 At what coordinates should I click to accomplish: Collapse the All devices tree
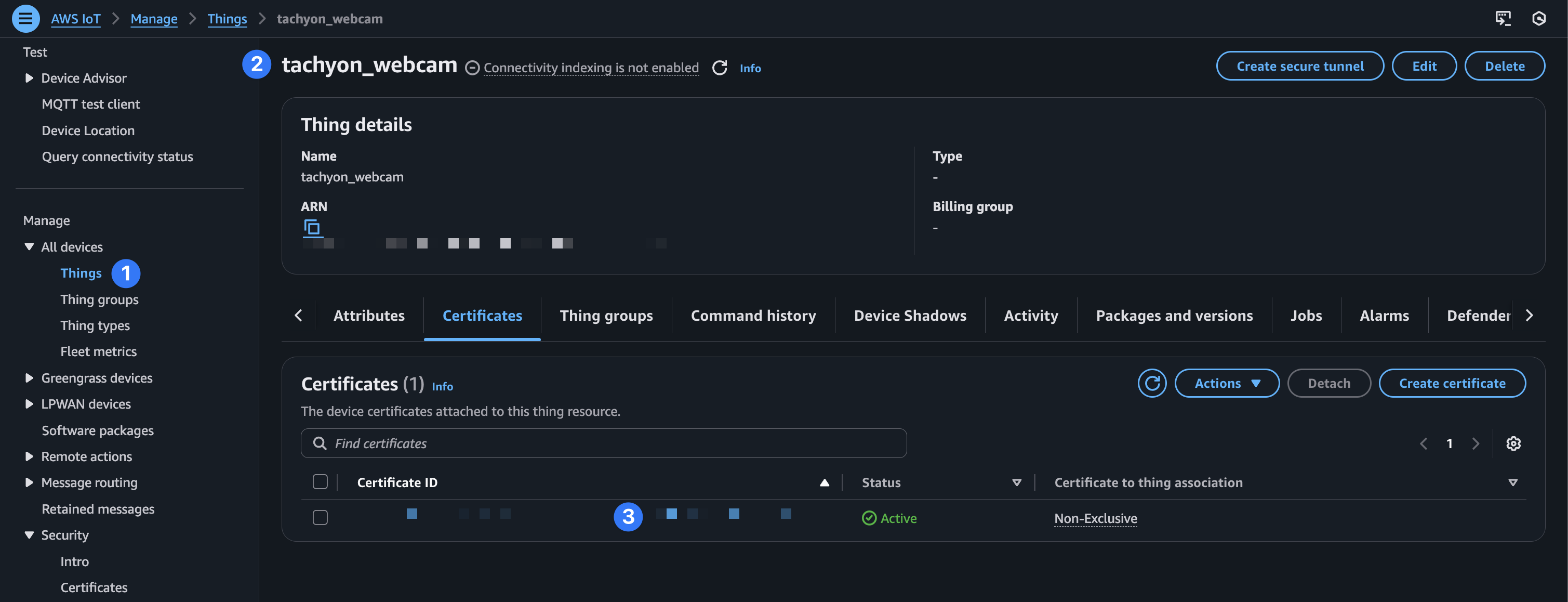click(x=29, y=247)
